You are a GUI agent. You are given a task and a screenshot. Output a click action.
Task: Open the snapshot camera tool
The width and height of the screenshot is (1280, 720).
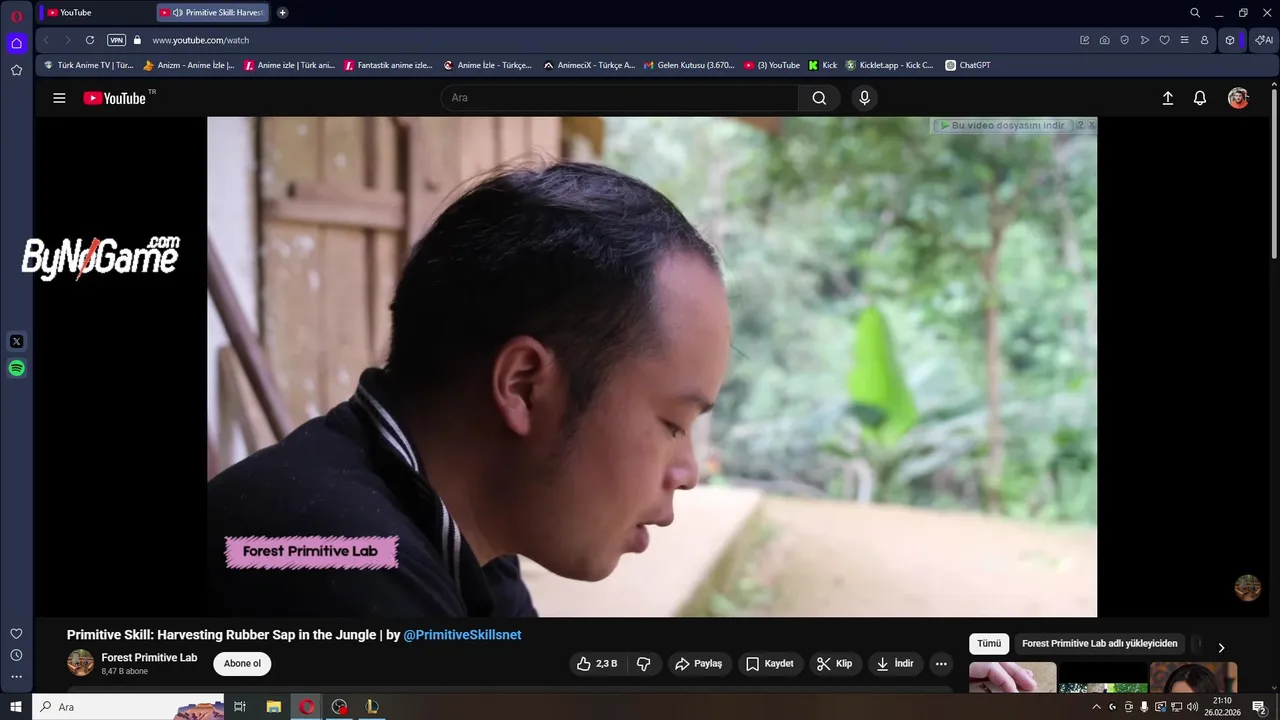tap(1104, 40)
